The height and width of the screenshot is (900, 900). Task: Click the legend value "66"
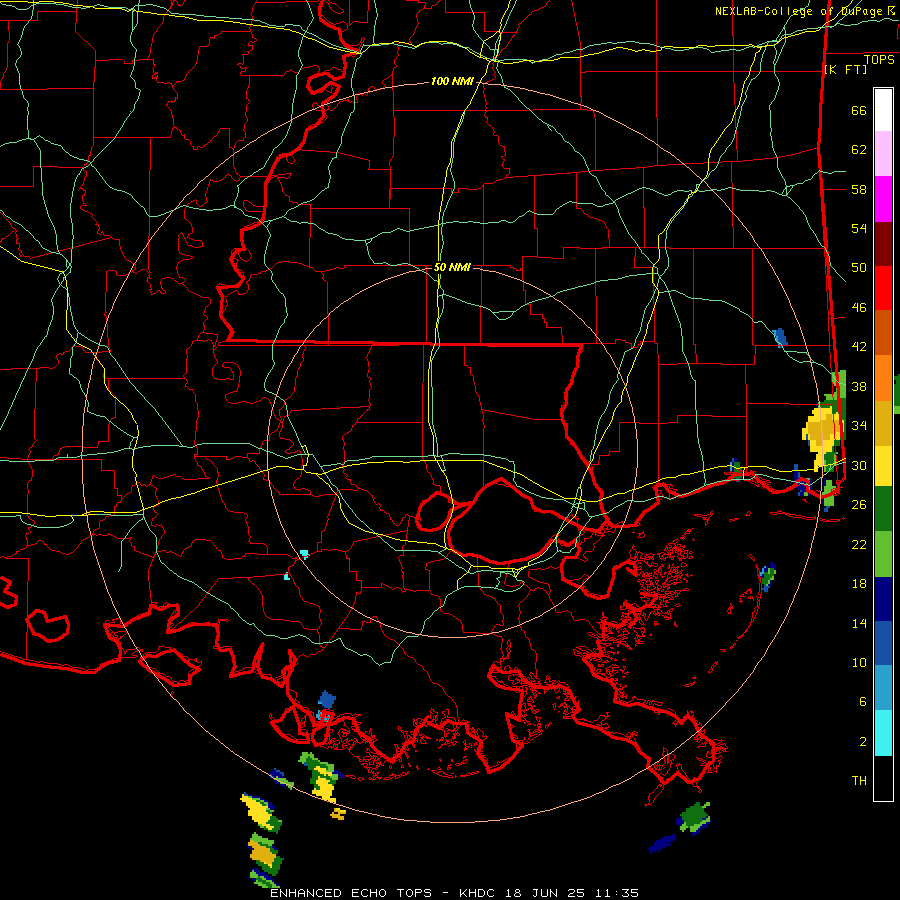[859, 110]
